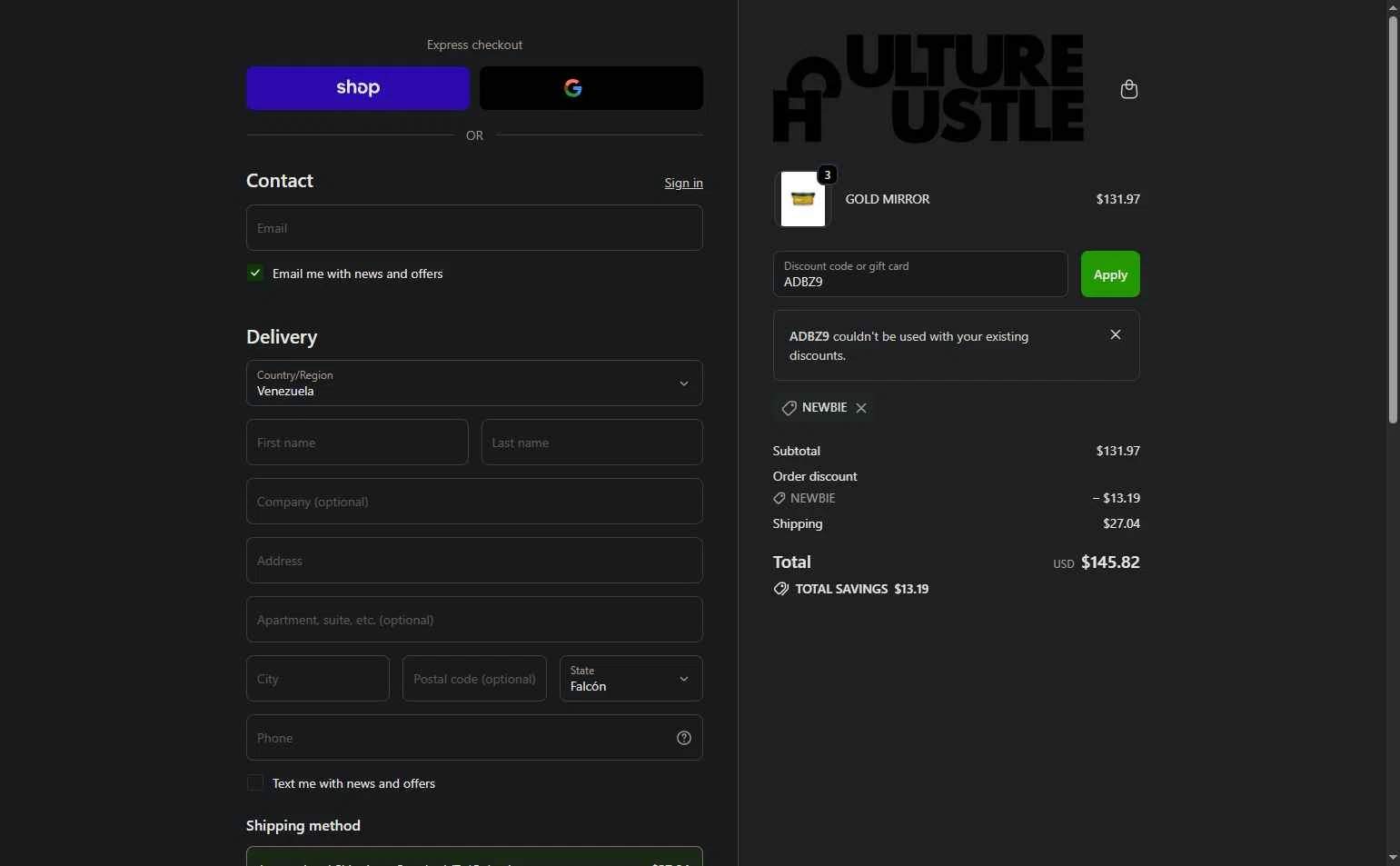Focus the First name field
This screenshot has height=866, width=1400.
pos(357,443)
